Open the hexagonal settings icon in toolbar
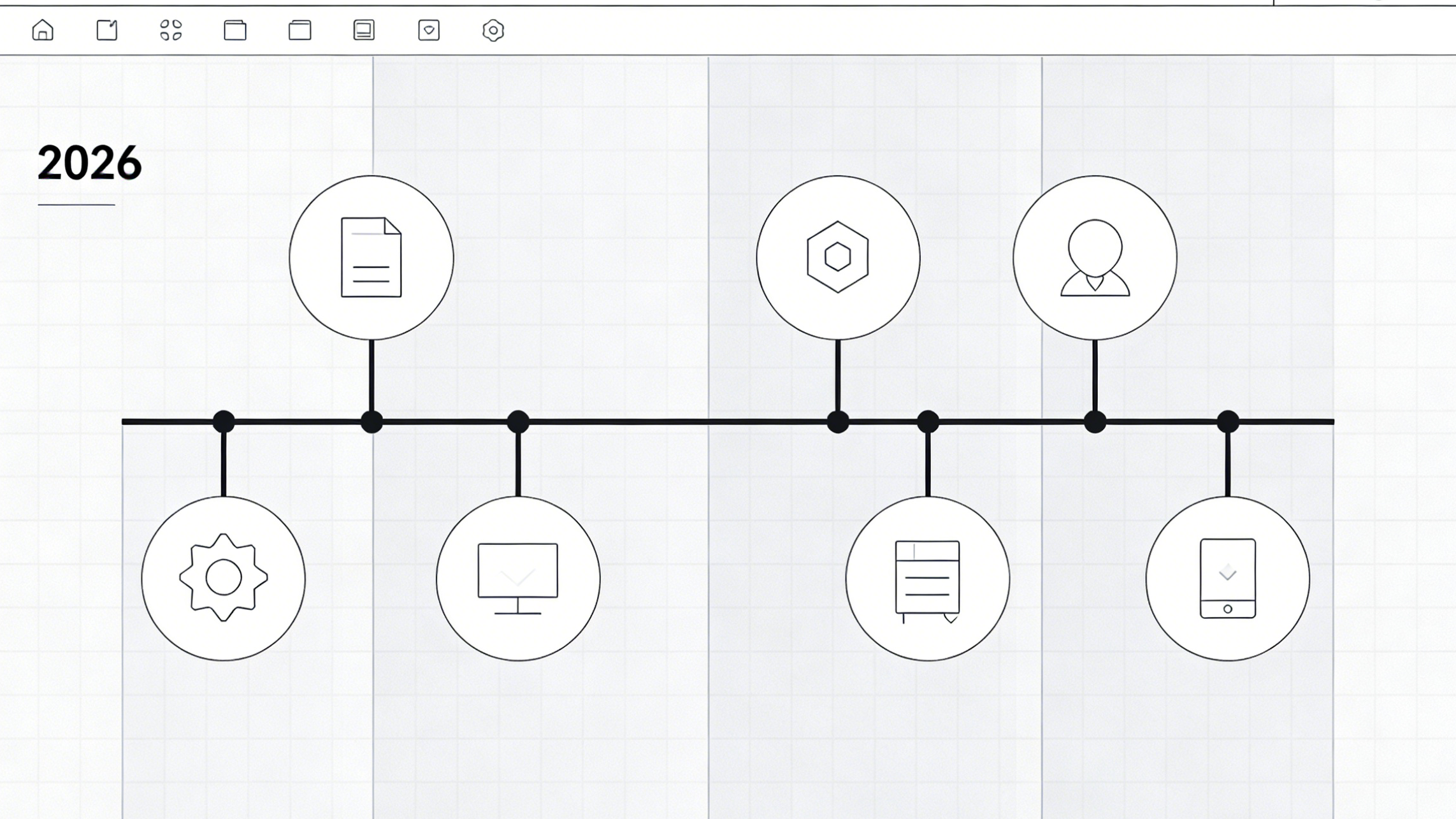Screen dimensions: 1456x819 click(493, 30)
